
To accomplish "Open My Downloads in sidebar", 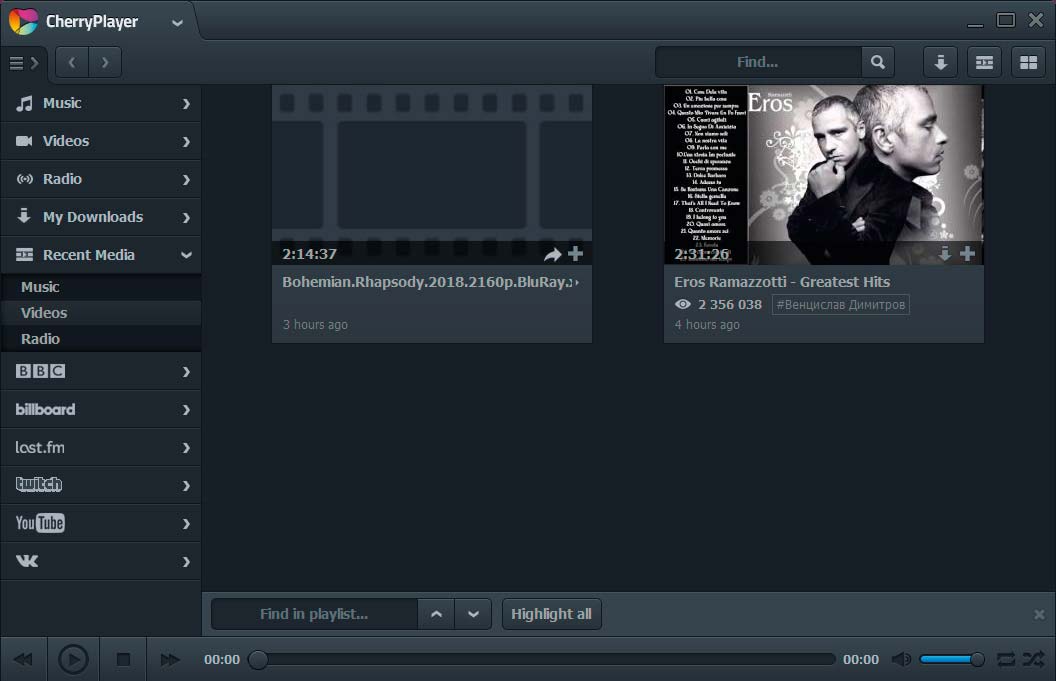I will click(x=101, y=217).
